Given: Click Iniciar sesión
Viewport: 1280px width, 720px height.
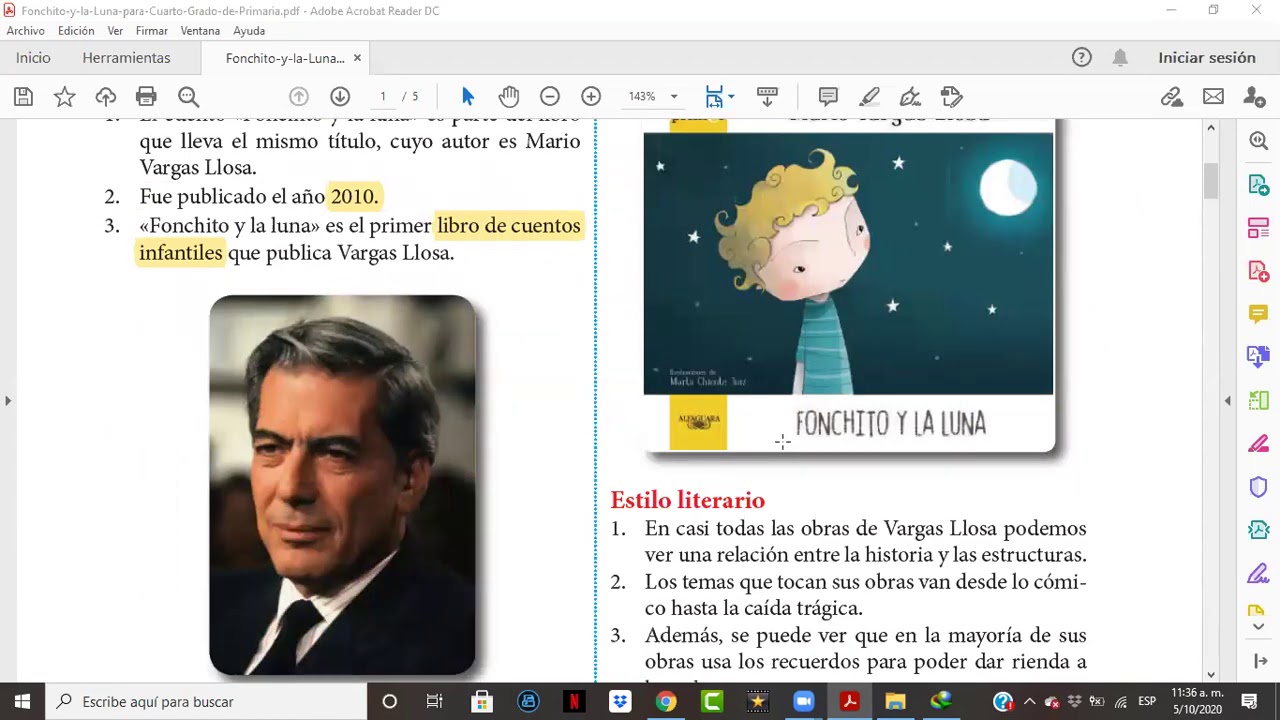Looking at the screenshot, I should coord(1207,58).
